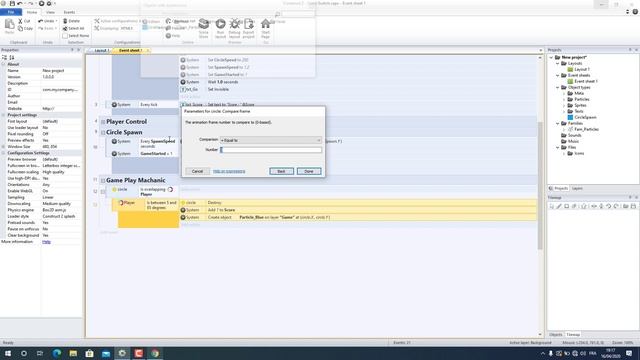640x360 pixels.
Task: Switch to the Events ribbon tab
Action: click(69, 12)
